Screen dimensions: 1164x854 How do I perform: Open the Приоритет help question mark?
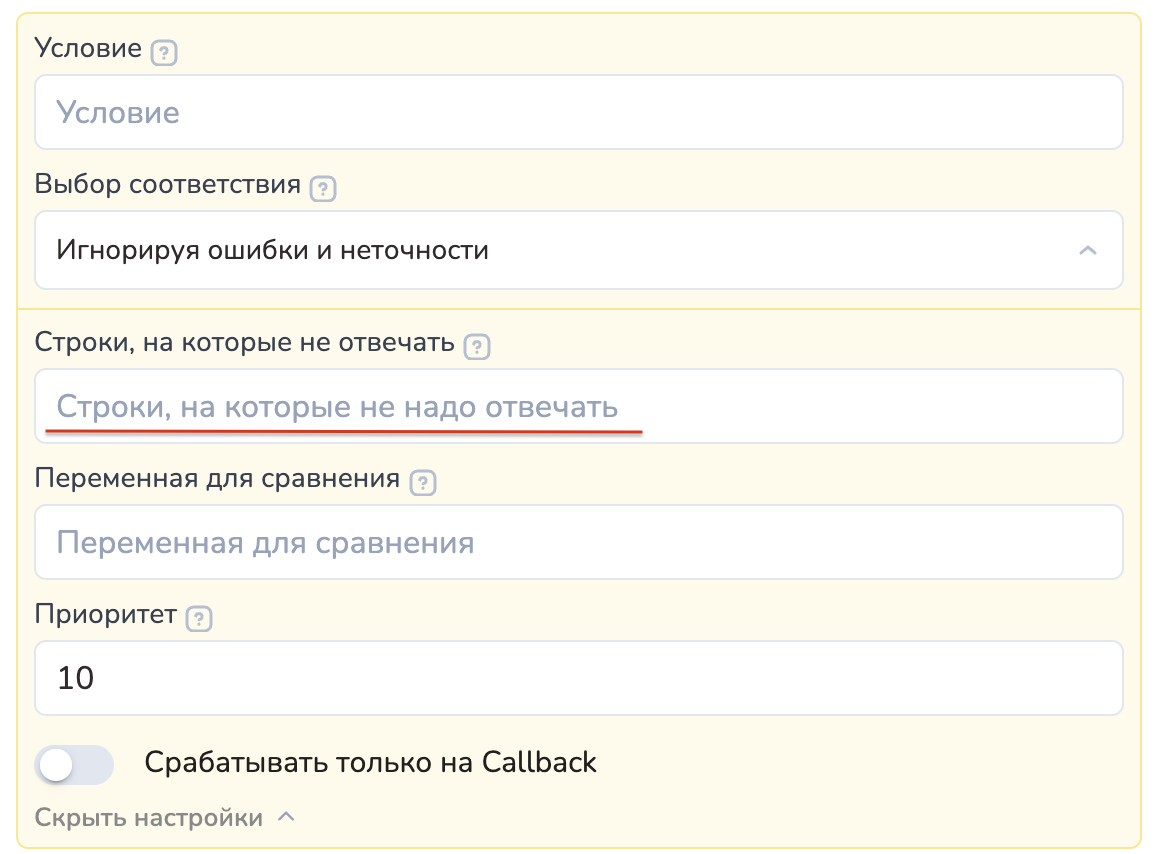click(x=200, y=619)
